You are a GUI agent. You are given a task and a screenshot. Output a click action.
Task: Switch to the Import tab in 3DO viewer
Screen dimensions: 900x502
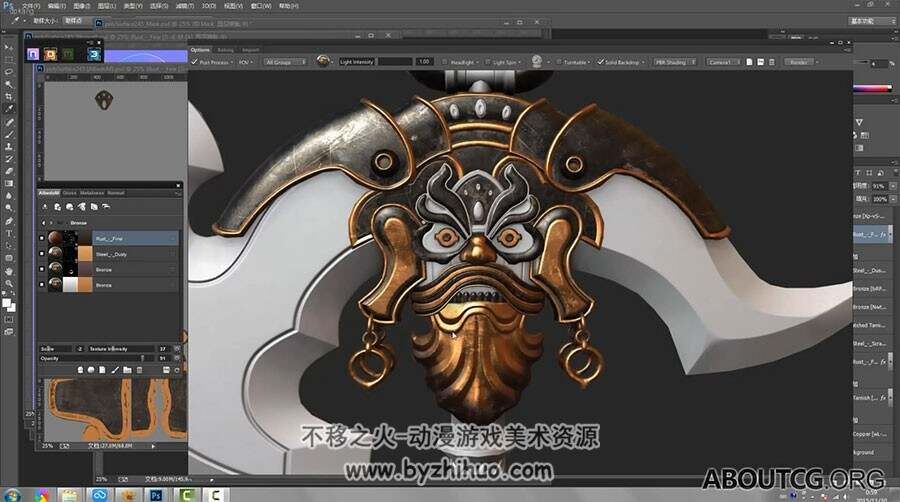250,50
